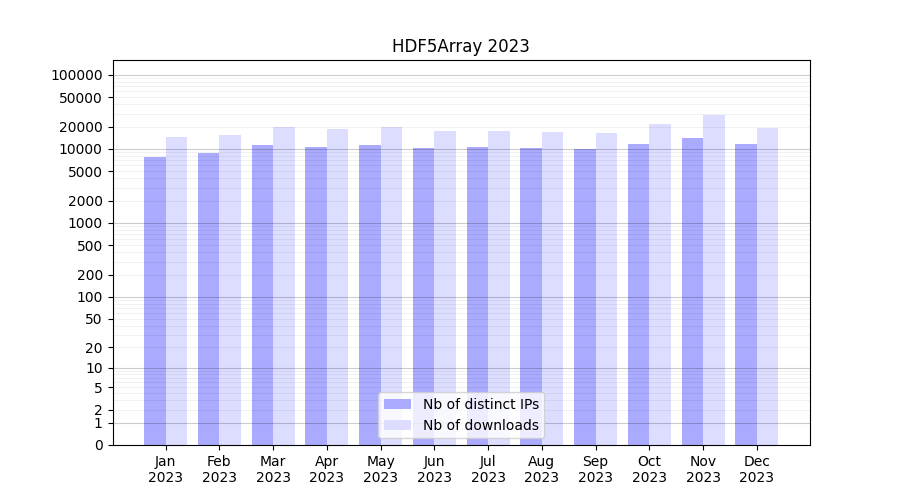The image size is (900, 500).
Task: Select the October downloads bar
Action: (660, 285)
